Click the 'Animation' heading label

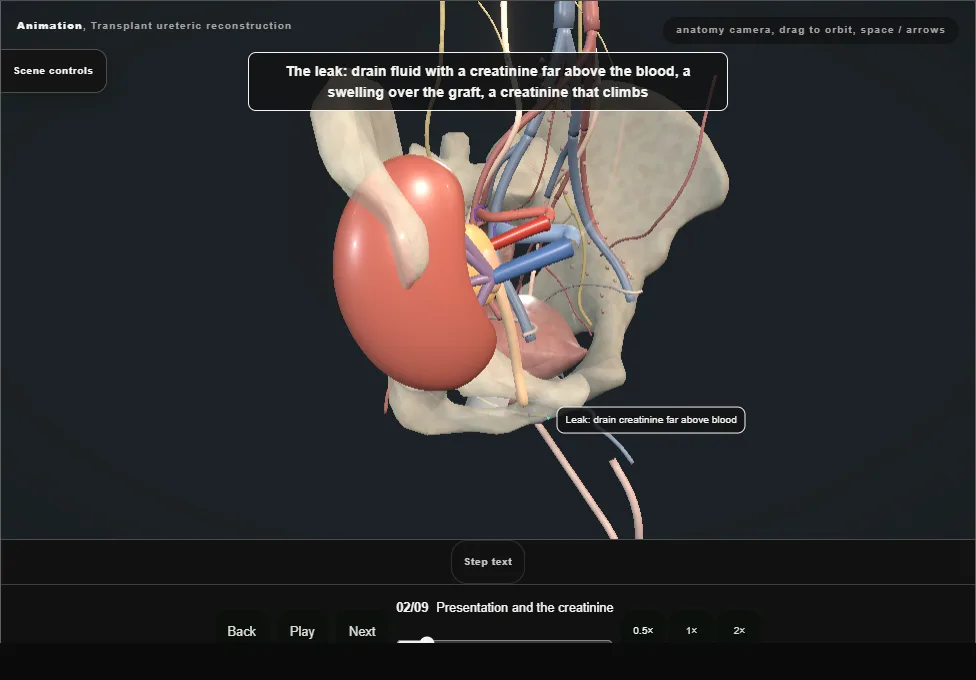tap(49, 26)
